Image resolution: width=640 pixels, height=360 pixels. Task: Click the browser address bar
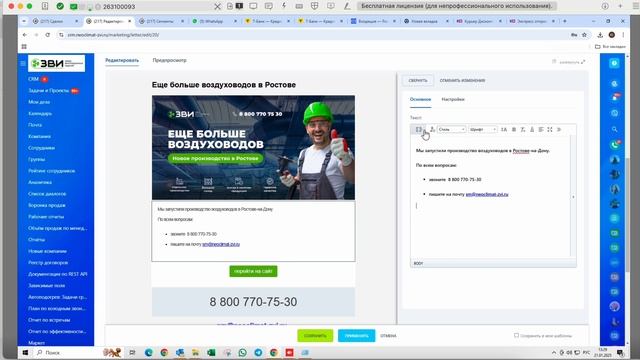[x=314, y=35]
